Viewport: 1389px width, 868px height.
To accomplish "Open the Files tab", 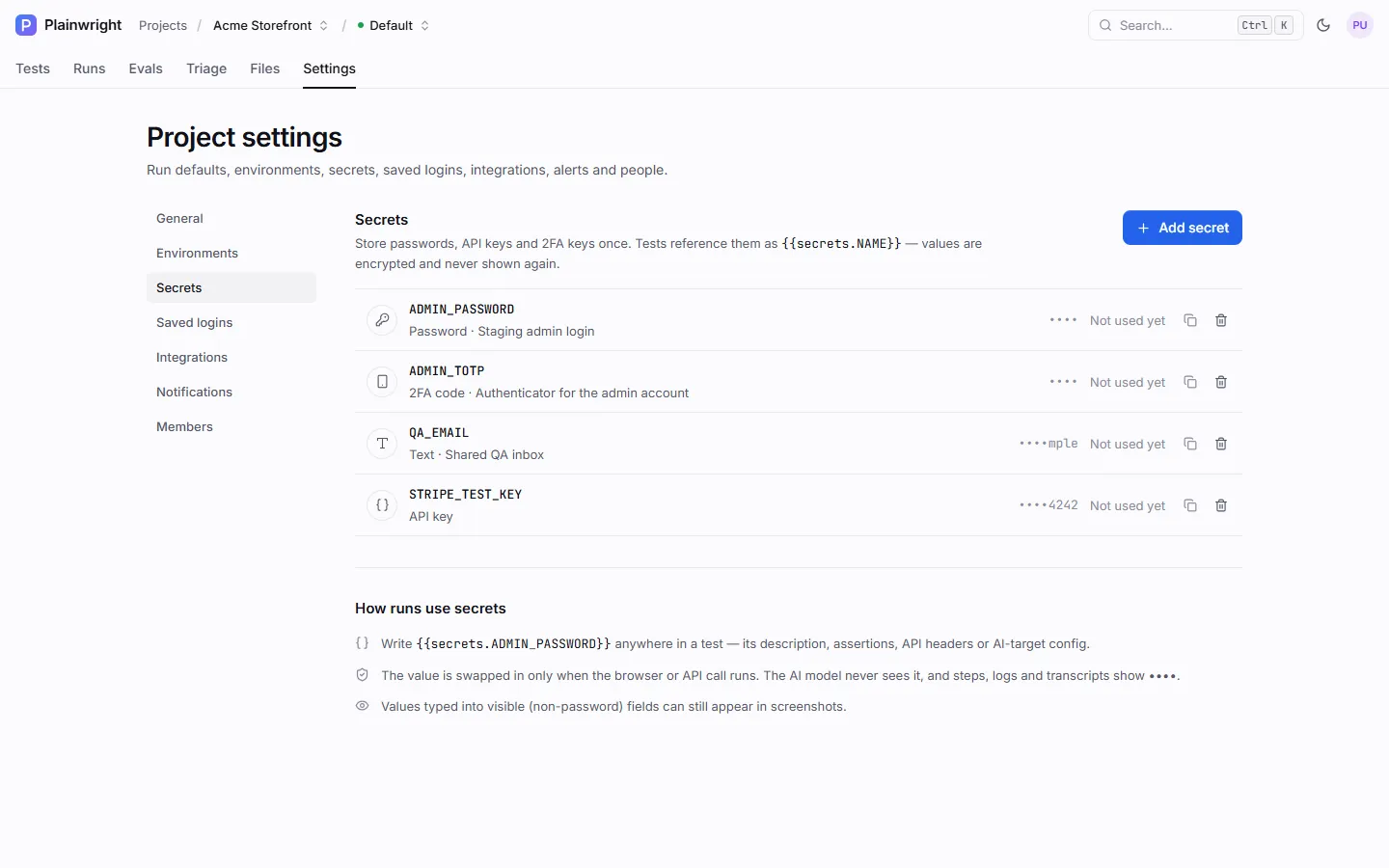I will tap(265, 68).
